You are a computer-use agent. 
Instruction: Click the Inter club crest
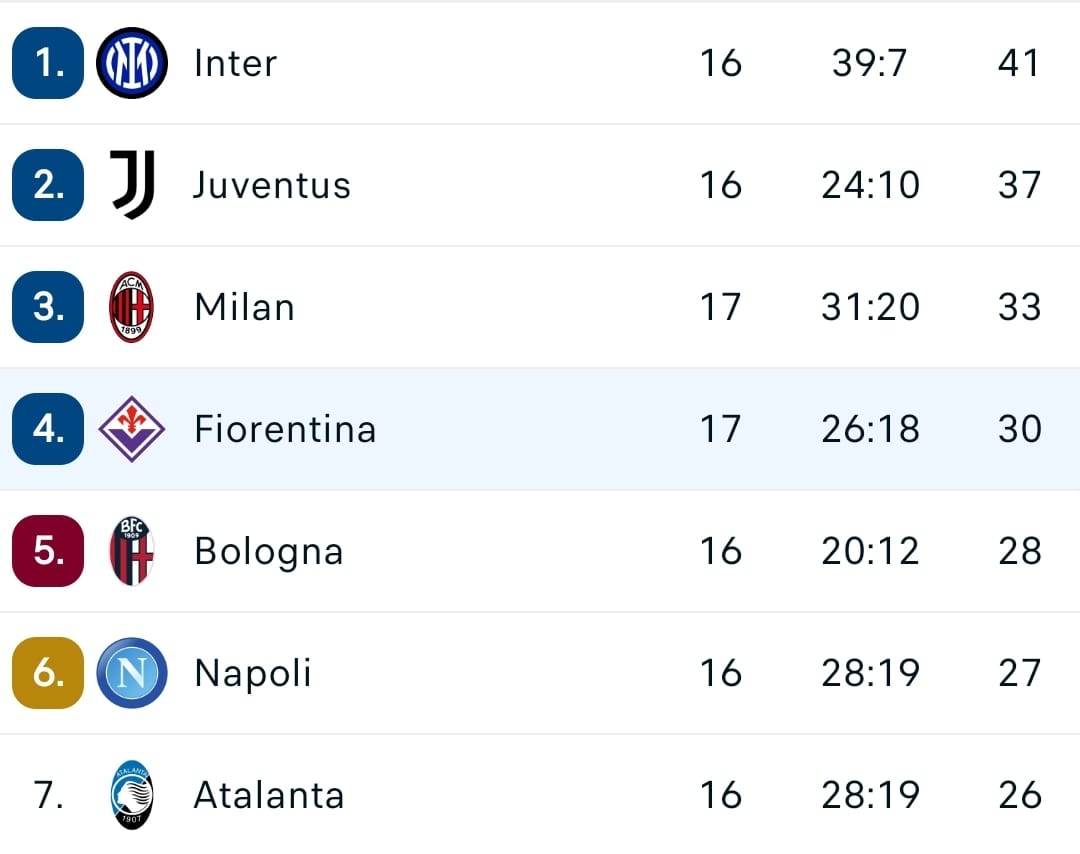click(x=132, y=63)
